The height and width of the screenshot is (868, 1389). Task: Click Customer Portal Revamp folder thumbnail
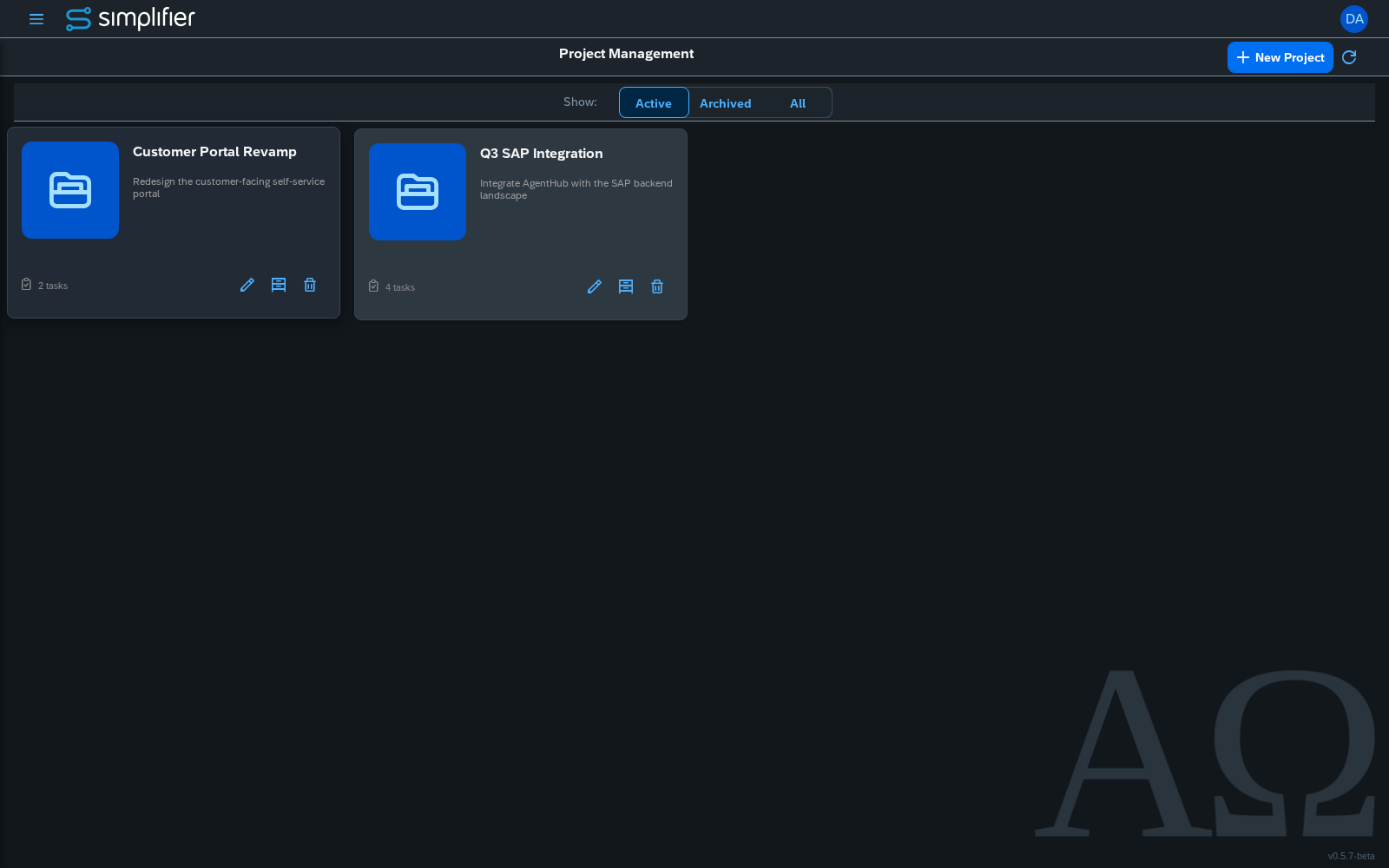70,190
